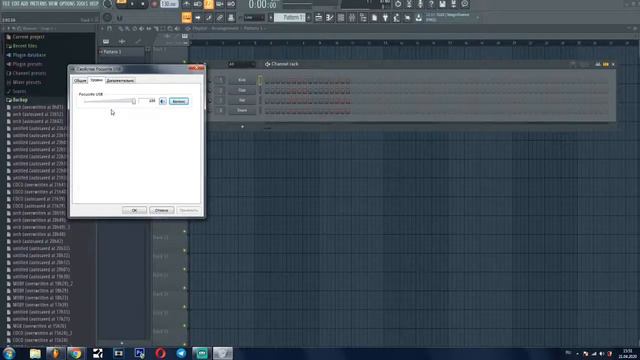Toggle the metronome icon in the top toolbar

(x=186, y=4)
